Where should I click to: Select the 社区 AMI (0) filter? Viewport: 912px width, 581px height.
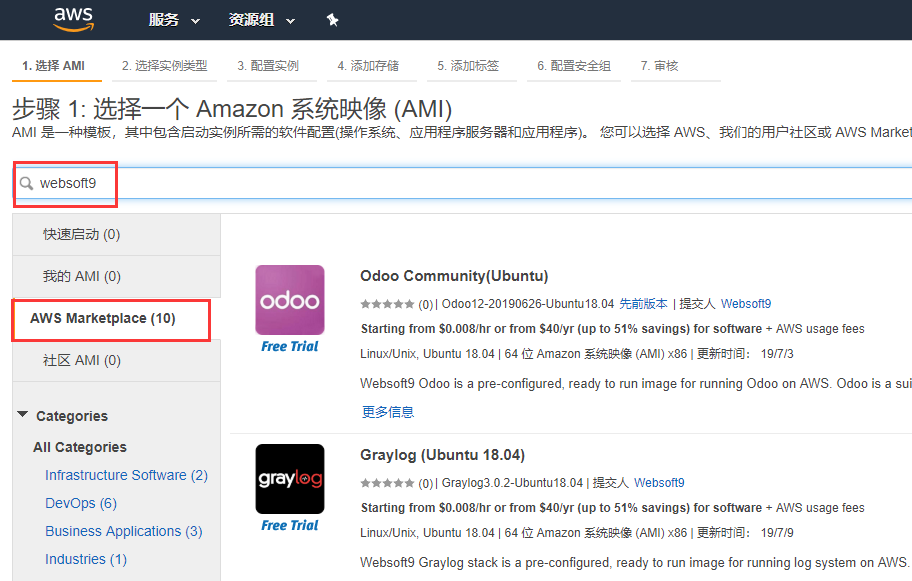(82, 360)
